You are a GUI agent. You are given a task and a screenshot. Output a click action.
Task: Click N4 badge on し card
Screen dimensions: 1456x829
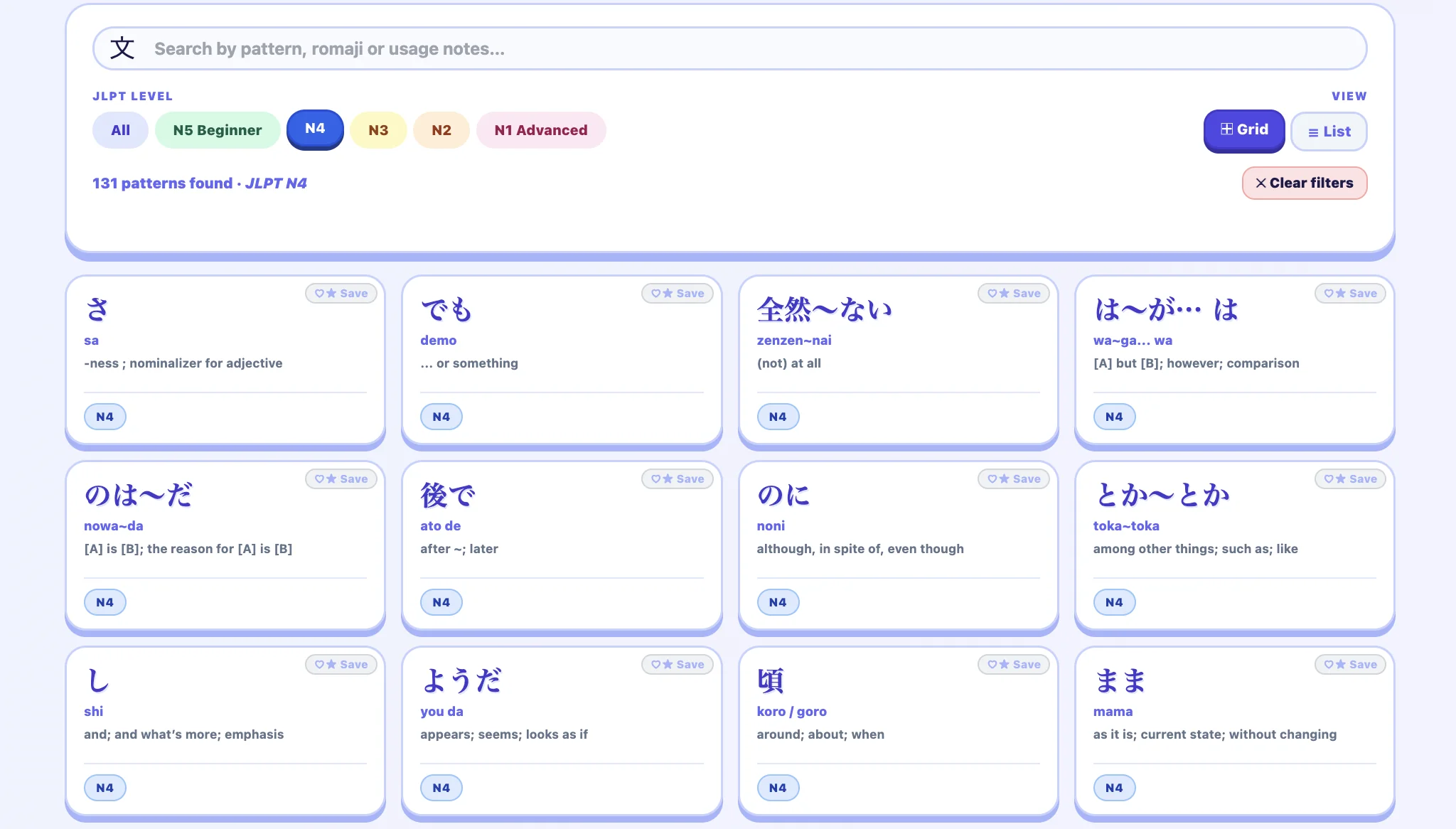pos(105,788)
